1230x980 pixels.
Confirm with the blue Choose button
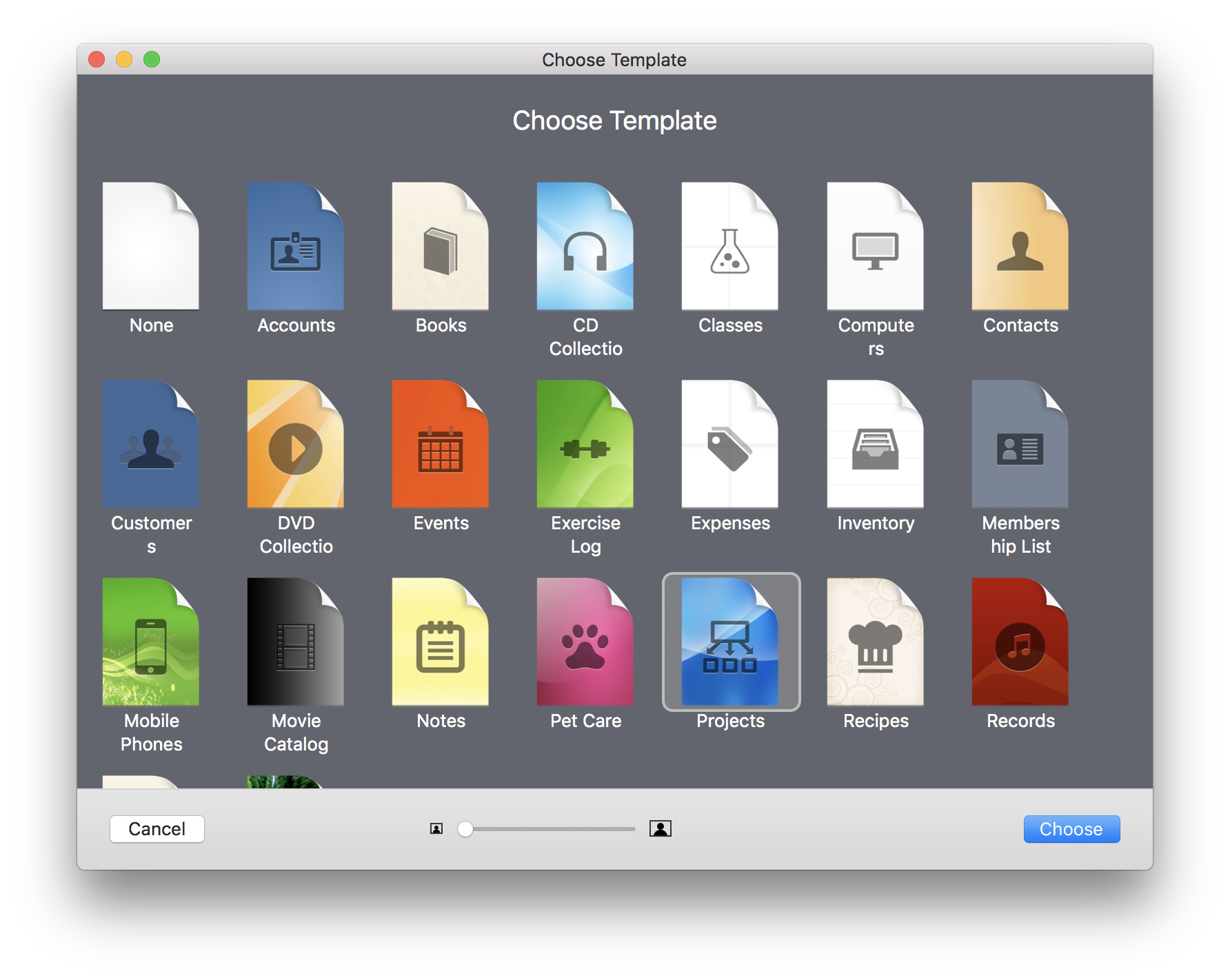(1071, 829)
